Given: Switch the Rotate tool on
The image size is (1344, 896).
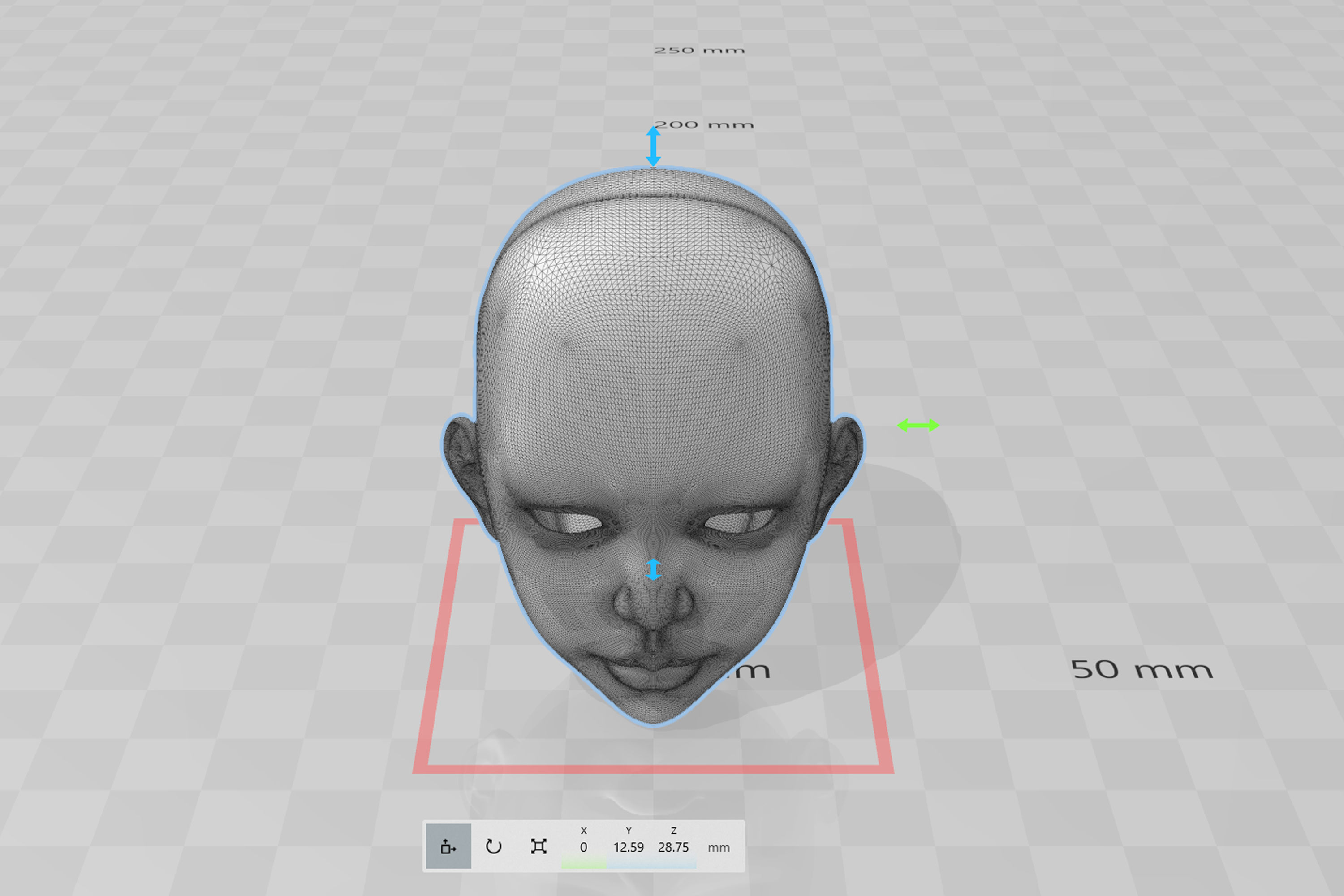Looking at the screenshot, I should coord(493,848).
